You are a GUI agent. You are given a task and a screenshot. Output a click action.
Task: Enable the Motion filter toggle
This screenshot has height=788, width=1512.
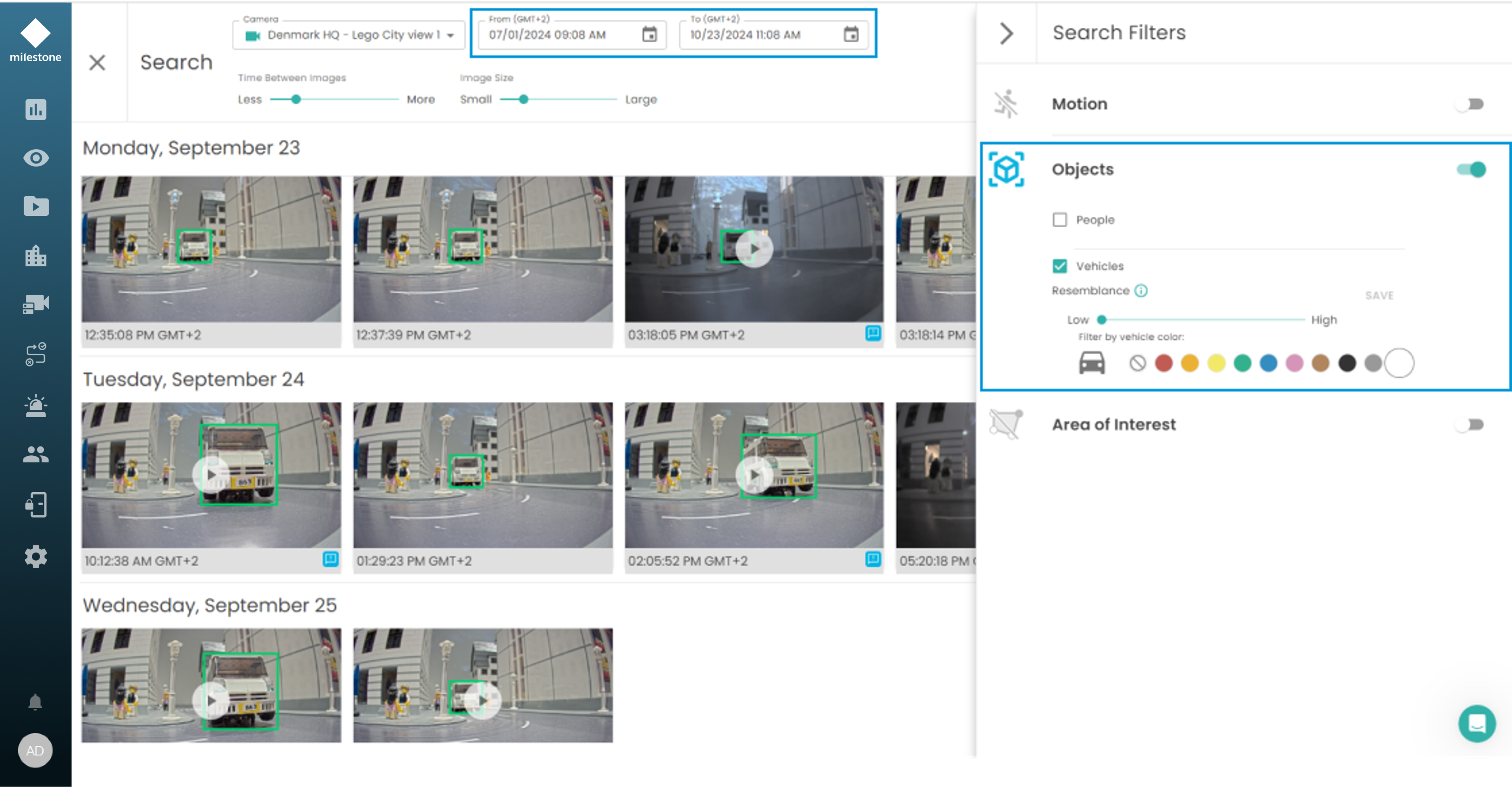[1470, 104]
